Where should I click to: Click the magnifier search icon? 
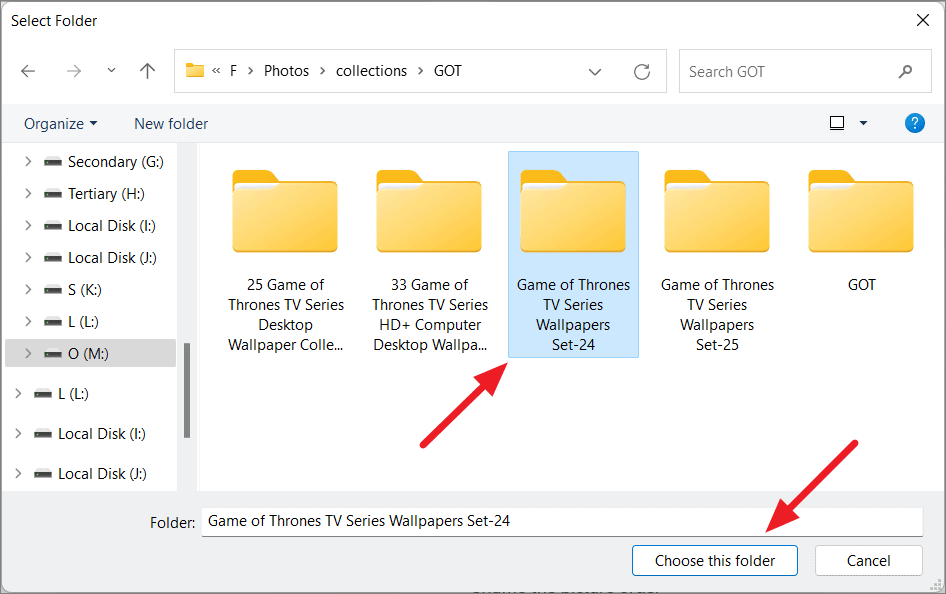(905, 72)
